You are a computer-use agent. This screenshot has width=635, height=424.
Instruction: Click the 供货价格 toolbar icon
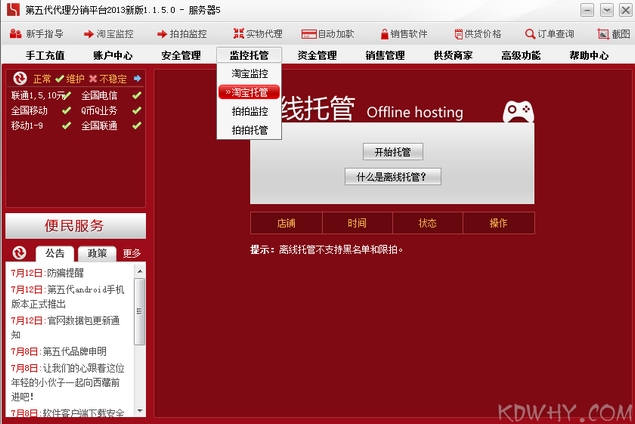pyautogui.click(x=456, y=33)
